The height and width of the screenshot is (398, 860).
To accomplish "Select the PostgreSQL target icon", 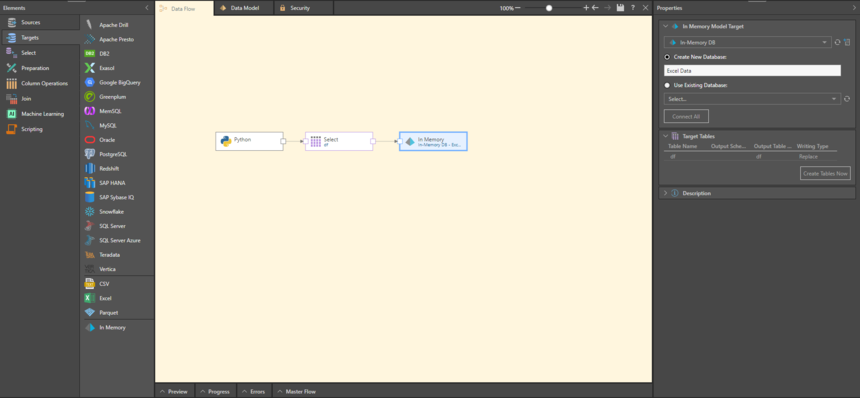I will coord(89,154).
